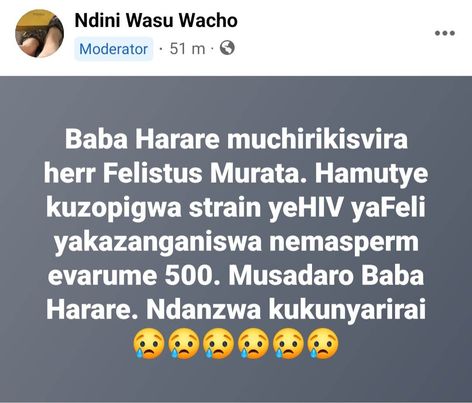
Task: Open the three-dot post options menu
Action: click(445, 33)
